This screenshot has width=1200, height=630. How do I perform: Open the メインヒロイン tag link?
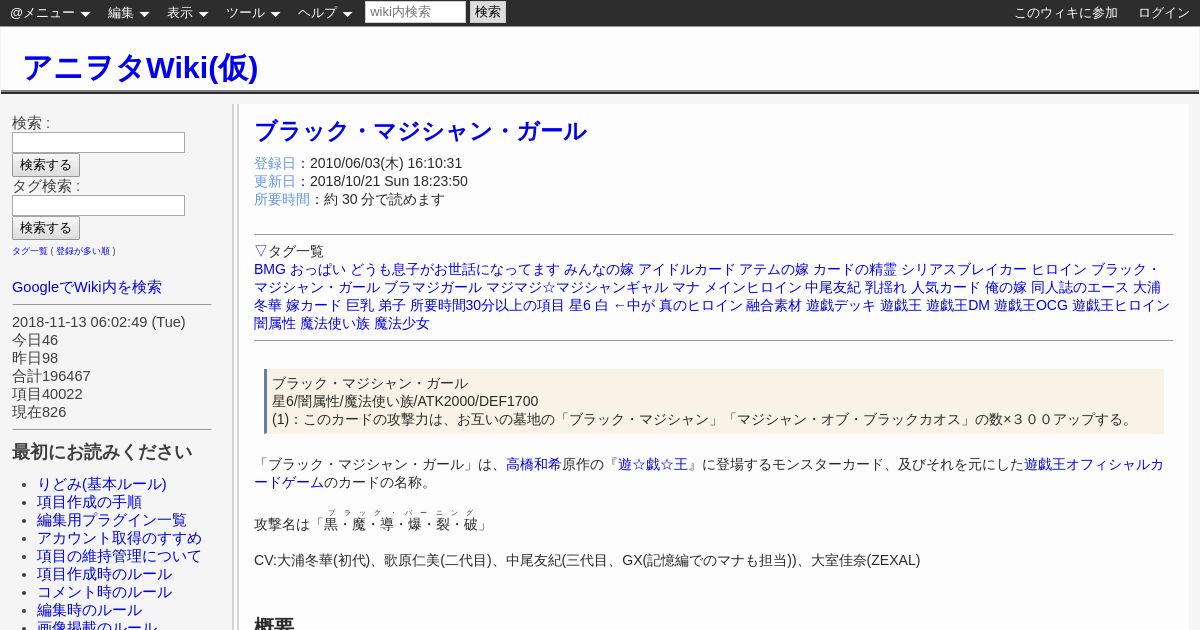pyautogui.click(x=753, y=287)
